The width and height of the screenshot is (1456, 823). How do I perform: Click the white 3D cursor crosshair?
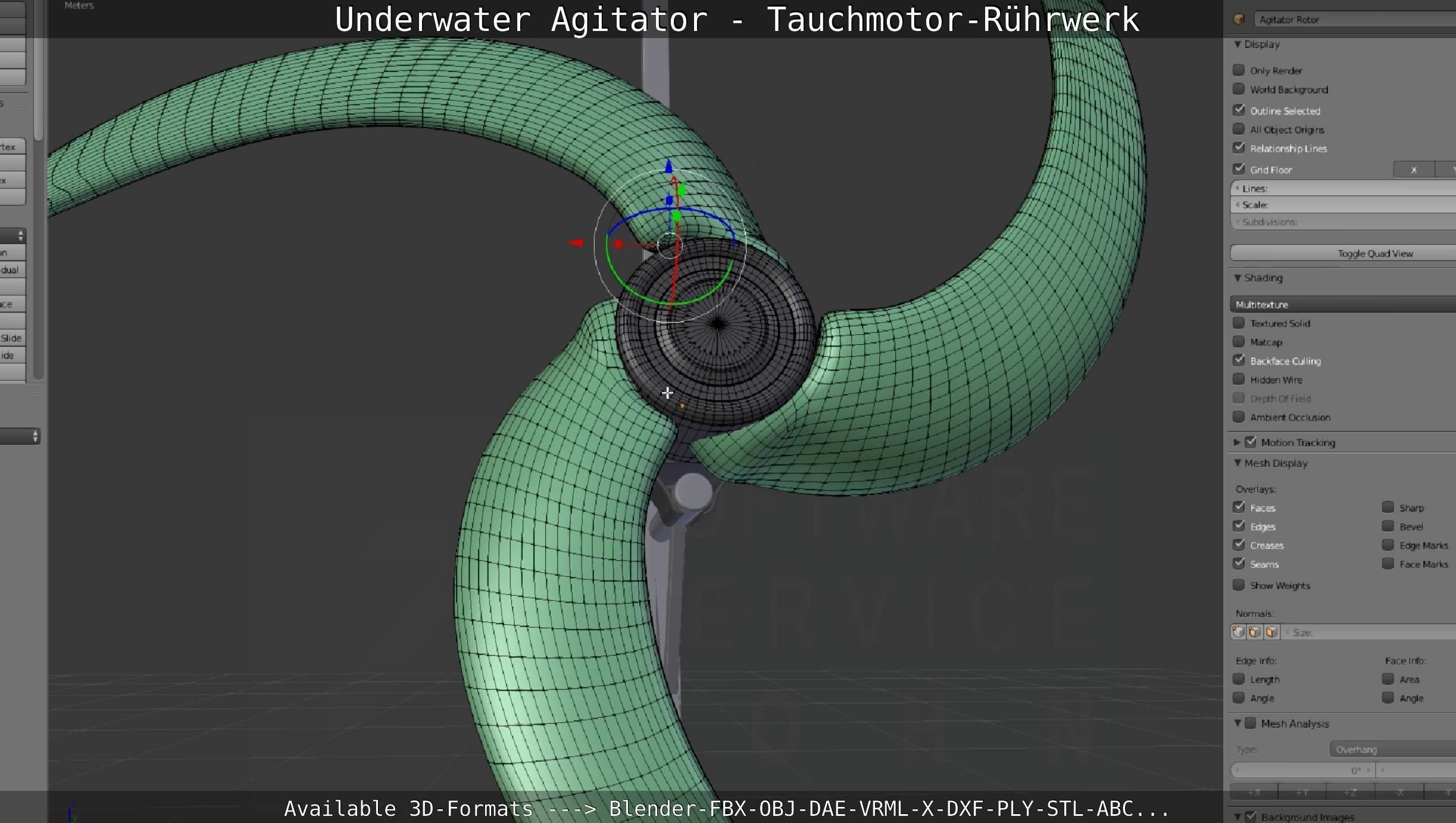[667, 392]
